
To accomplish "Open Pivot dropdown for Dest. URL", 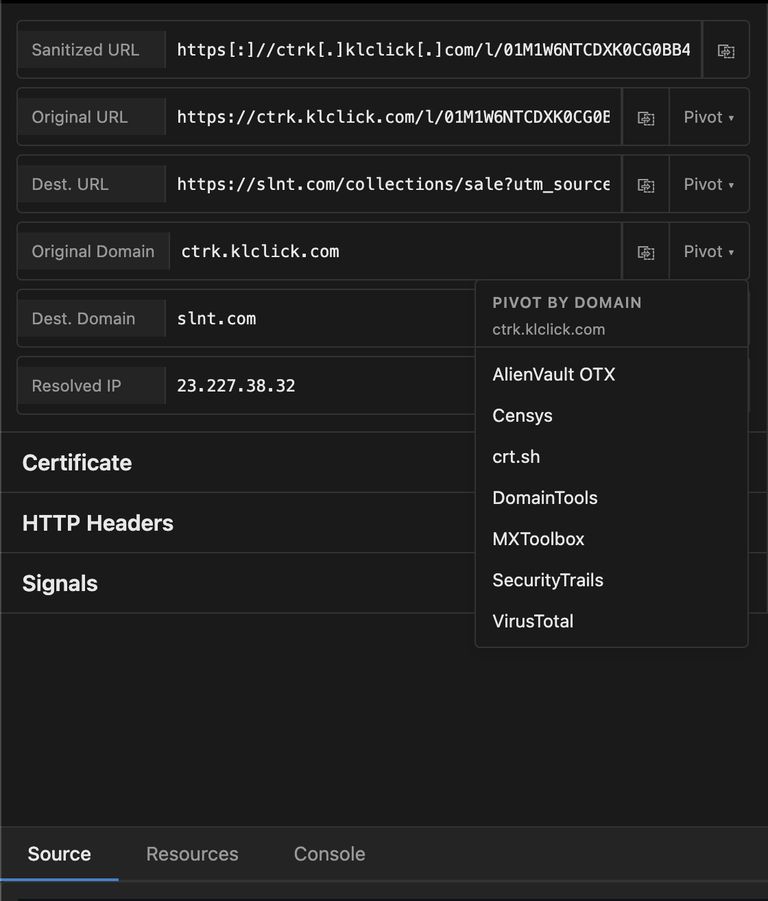I will tap(709, 184).
